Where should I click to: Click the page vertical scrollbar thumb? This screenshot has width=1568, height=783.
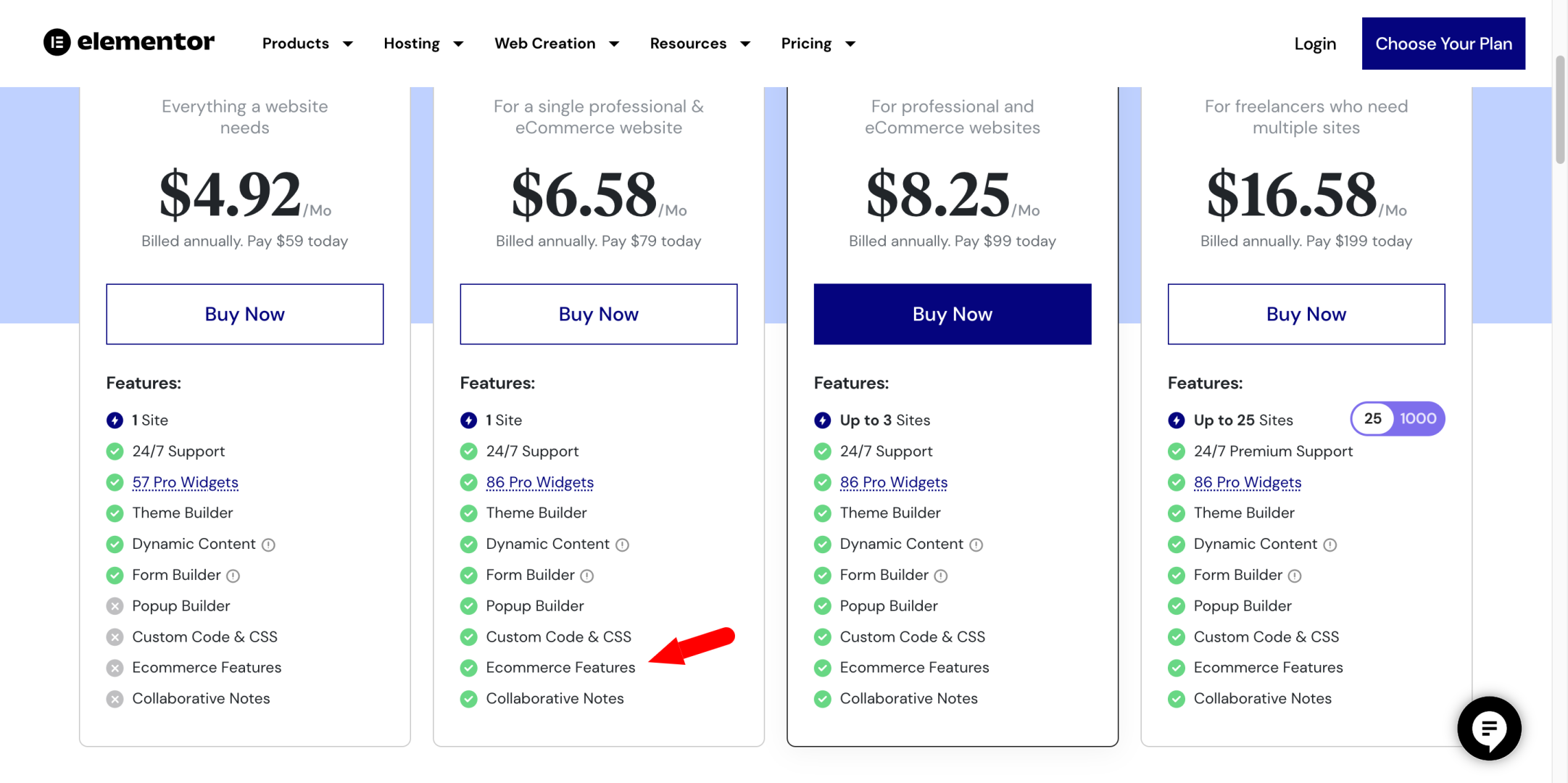(x=1560, y=109)
